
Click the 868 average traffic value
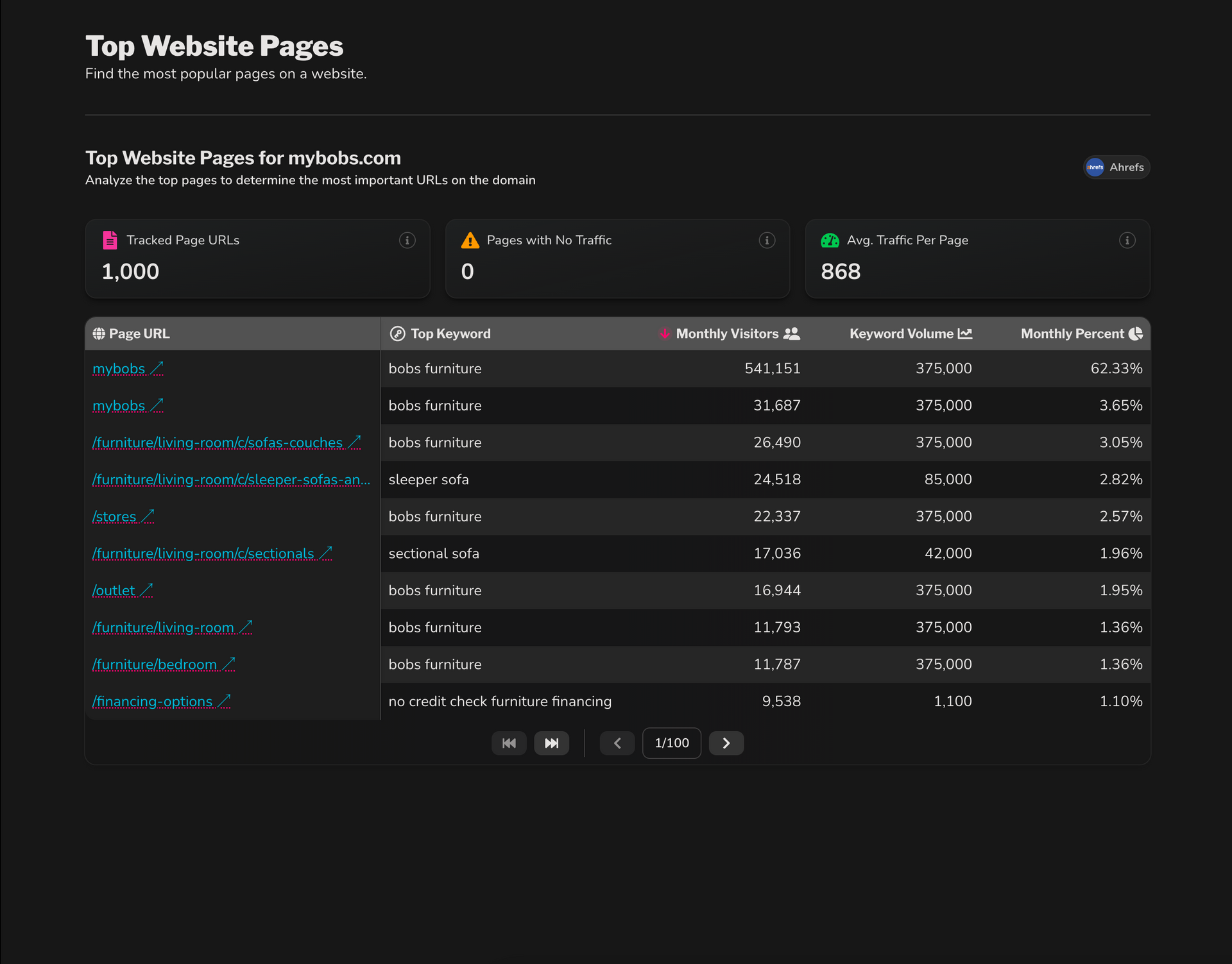click(x=841, y=272)
